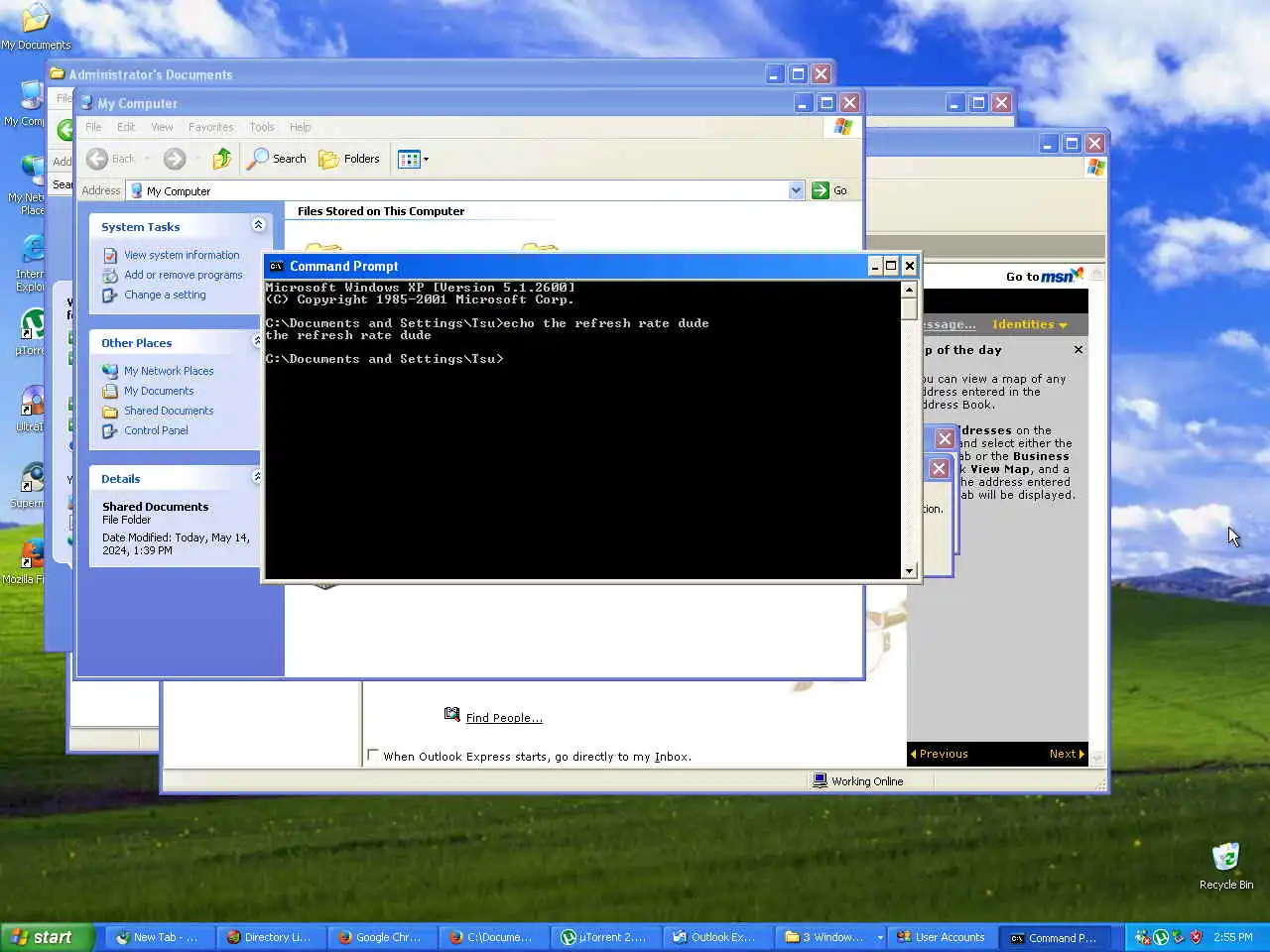This screenshot has width=1270, height=952.
Task: Click inside the Command Prompt console area
Action: [582, 430]
